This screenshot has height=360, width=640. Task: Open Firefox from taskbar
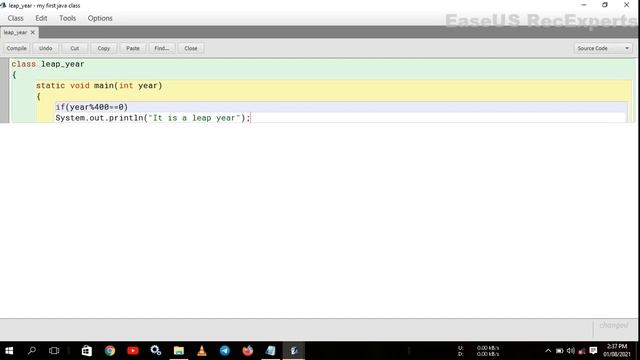point(248,351)
